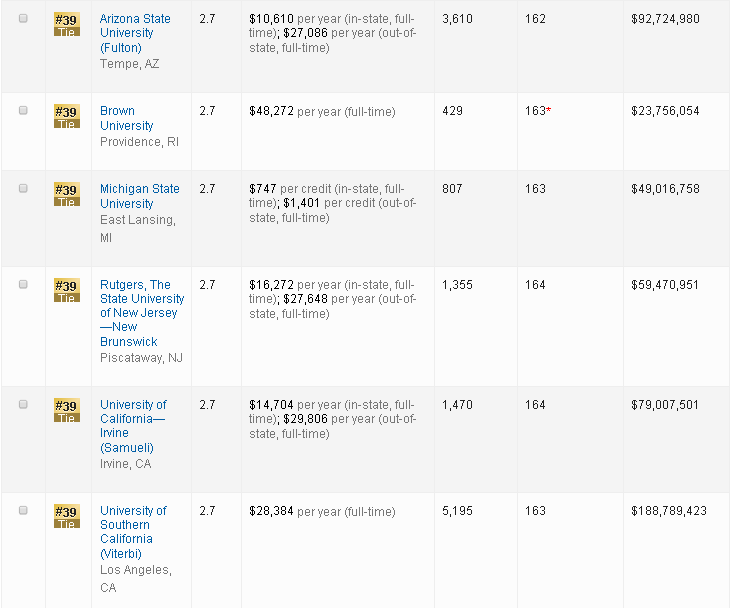Tick the checkbox for University of Southern California
Image resolution: width=730 pixels, height=608 pixels.
(23, 511)
